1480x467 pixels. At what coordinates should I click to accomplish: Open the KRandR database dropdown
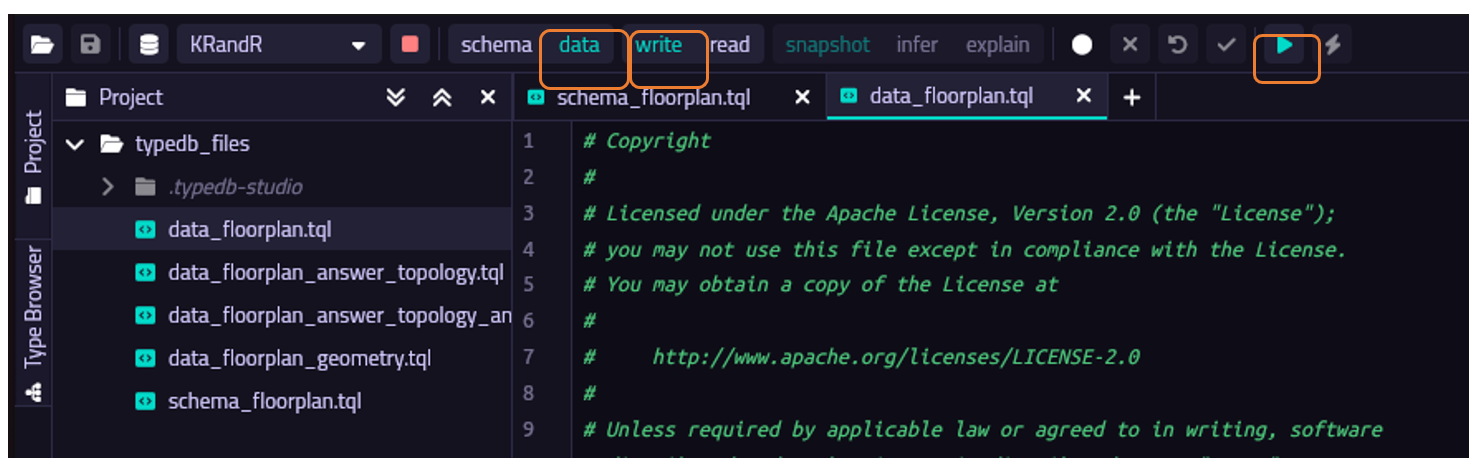pos(279,45)
